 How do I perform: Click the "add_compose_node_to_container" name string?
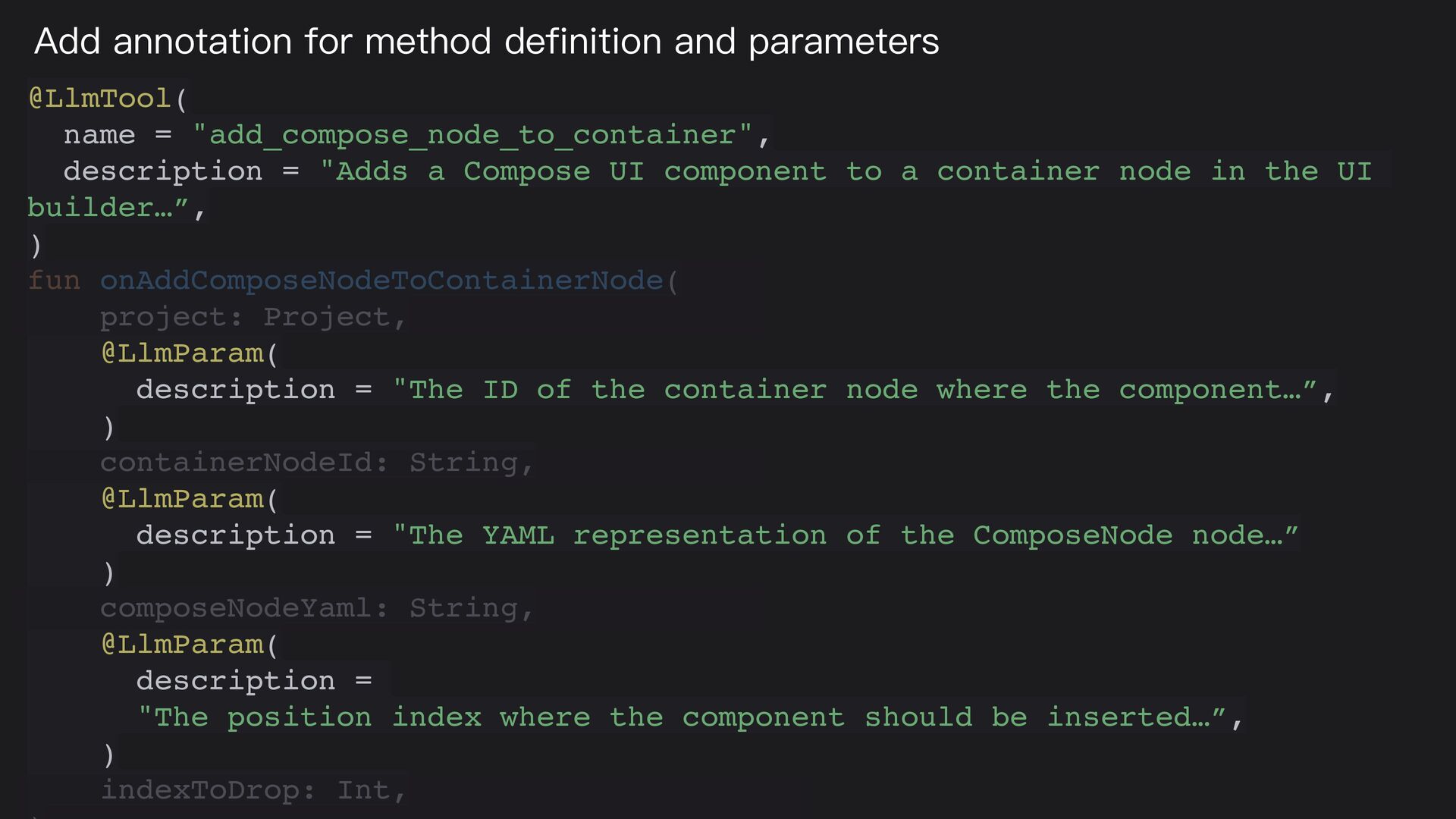click(x=472, y=135)
